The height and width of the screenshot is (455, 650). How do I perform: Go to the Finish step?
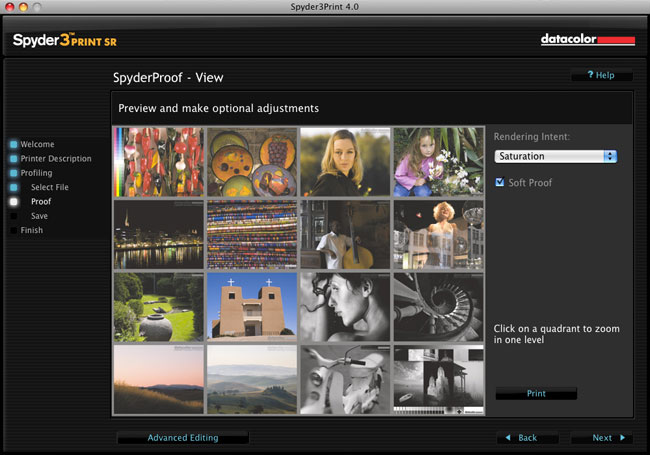[32, 230]
